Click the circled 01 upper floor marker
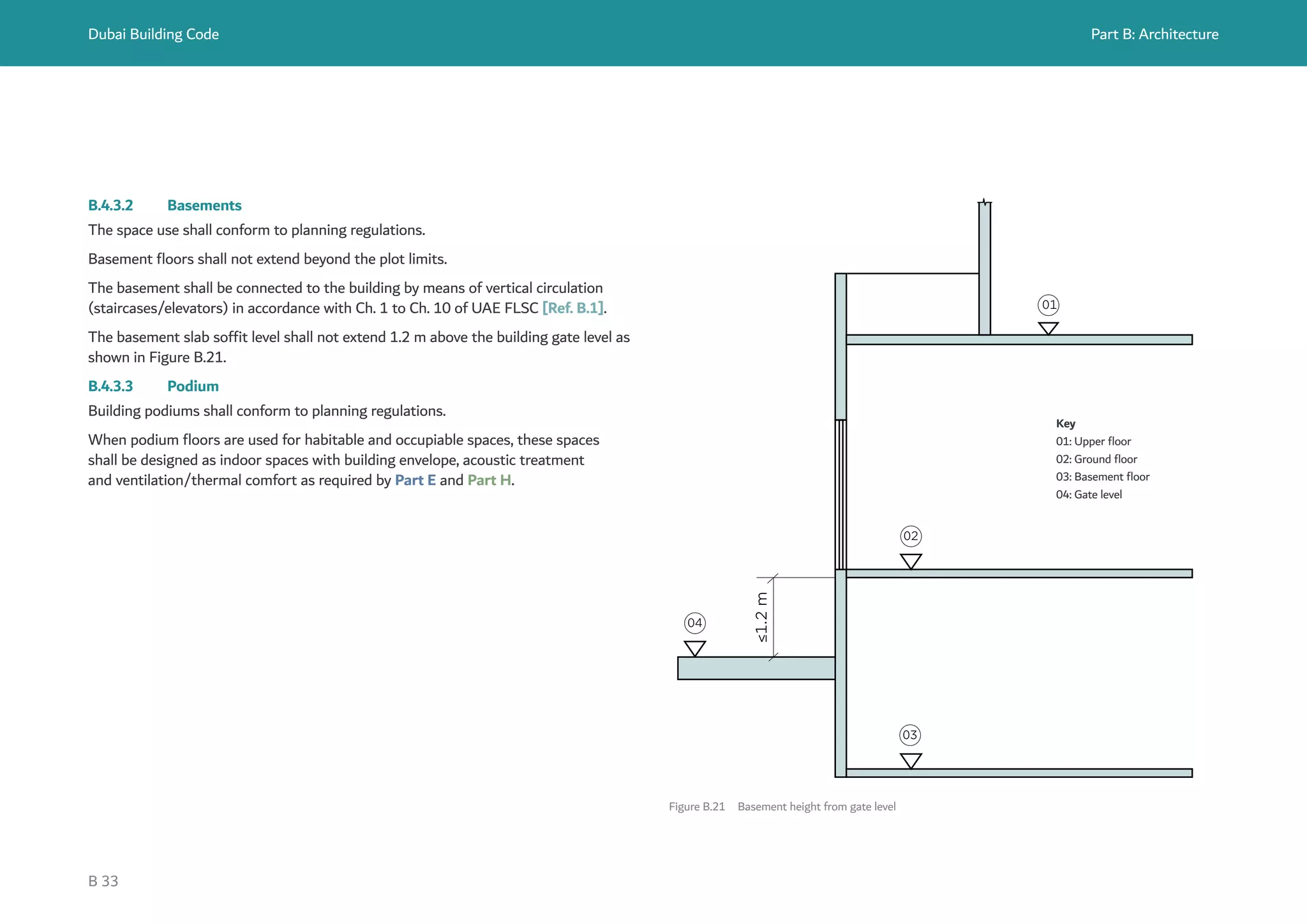The image size is (1307, 924). click(1049, 305)
